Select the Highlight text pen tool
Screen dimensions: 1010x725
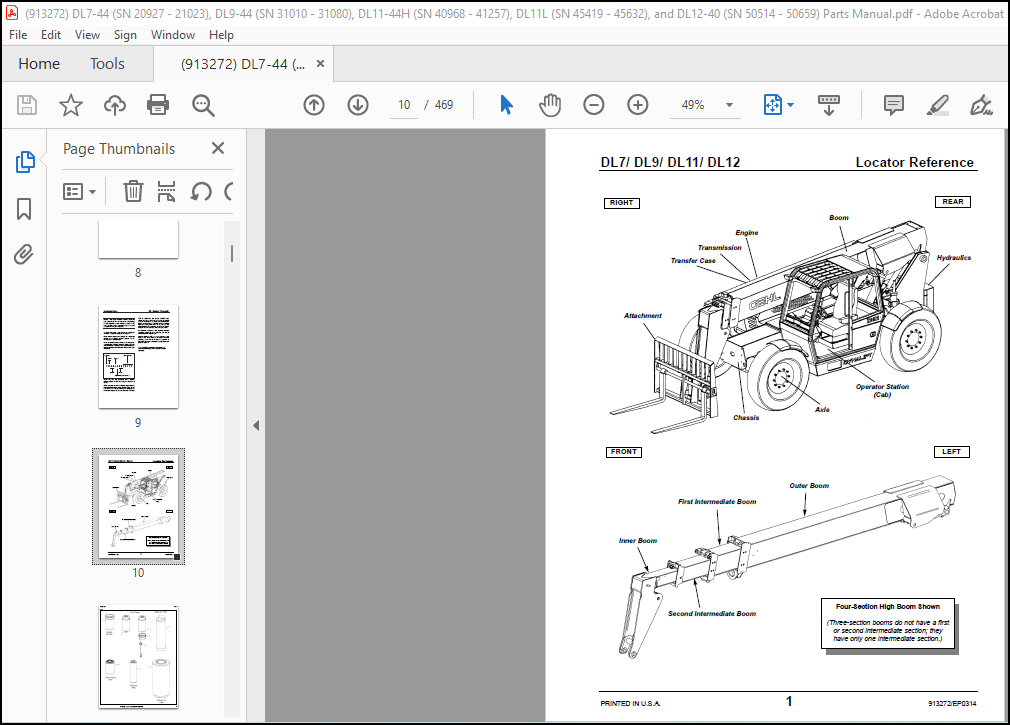point(937,105)
